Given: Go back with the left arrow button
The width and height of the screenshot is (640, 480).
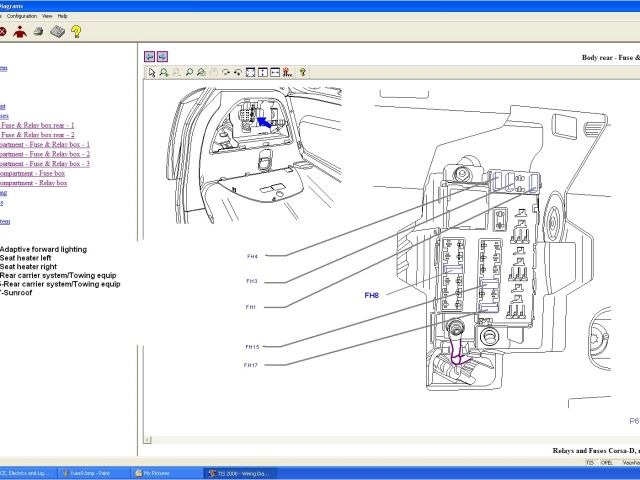Looking at the screenshot, I should click(150, 57).
